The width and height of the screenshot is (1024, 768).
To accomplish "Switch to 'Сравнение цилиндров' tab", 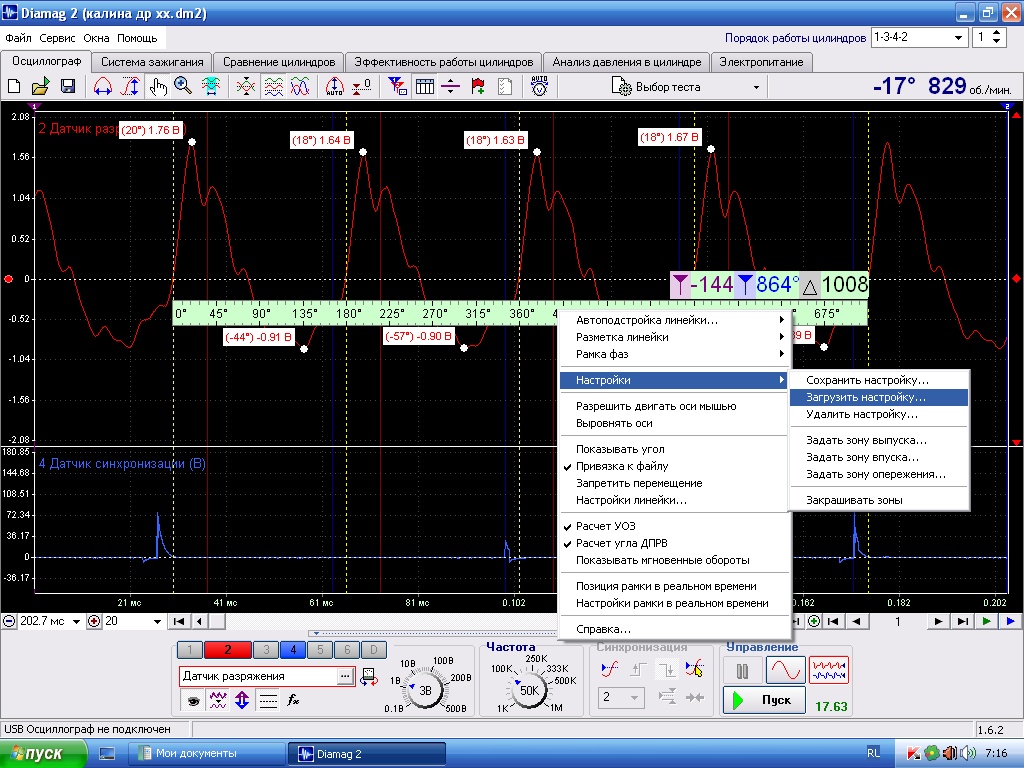I will coord(279,62).
